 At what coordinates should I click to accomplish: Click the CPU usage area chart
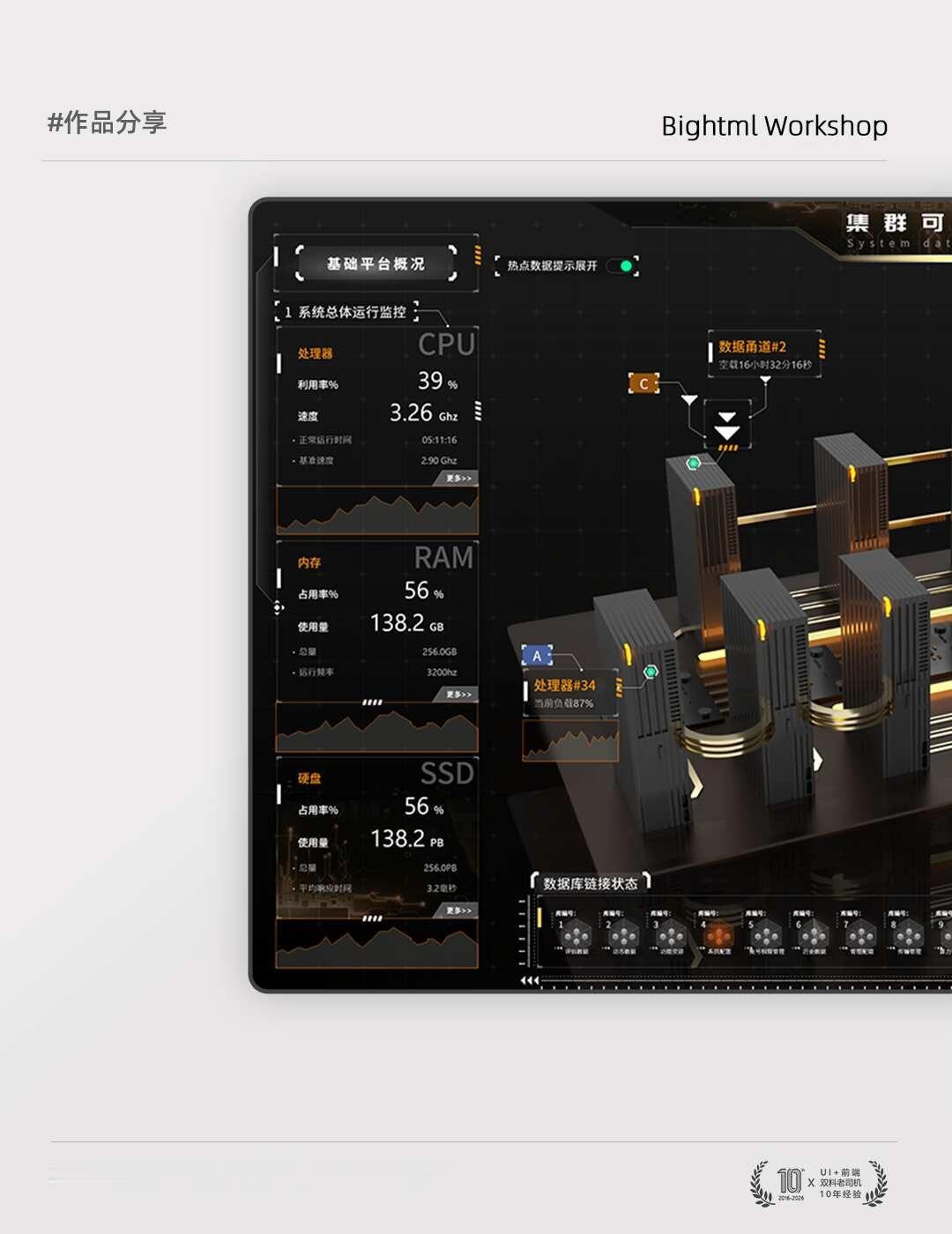pyautogui.click(x=377, y=510)
